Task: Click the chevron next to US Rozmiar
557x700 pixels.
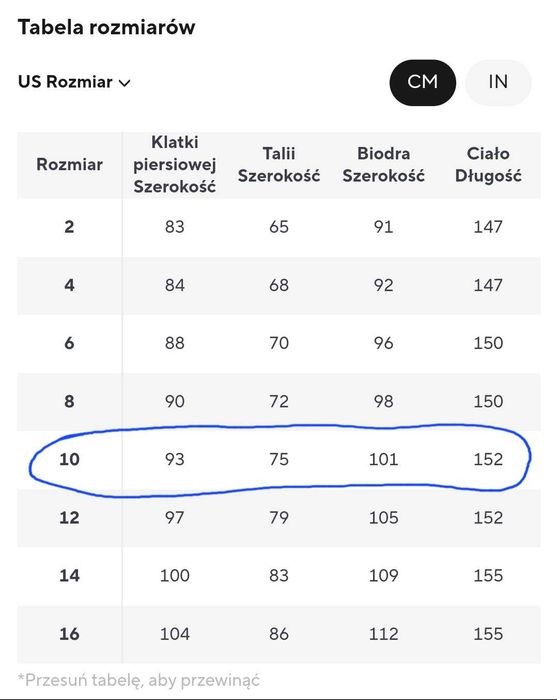Action: pos(125,83)
